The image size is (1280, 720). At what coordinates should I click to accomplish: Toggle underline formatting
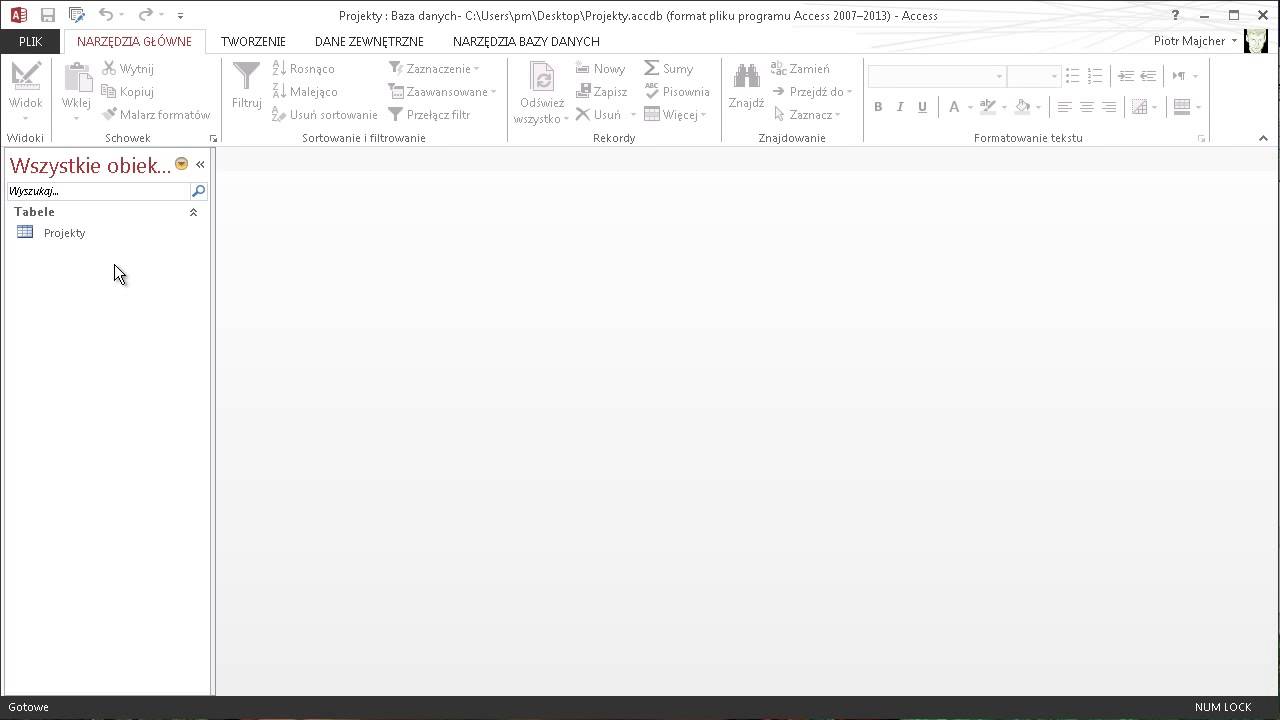(922, 107)
